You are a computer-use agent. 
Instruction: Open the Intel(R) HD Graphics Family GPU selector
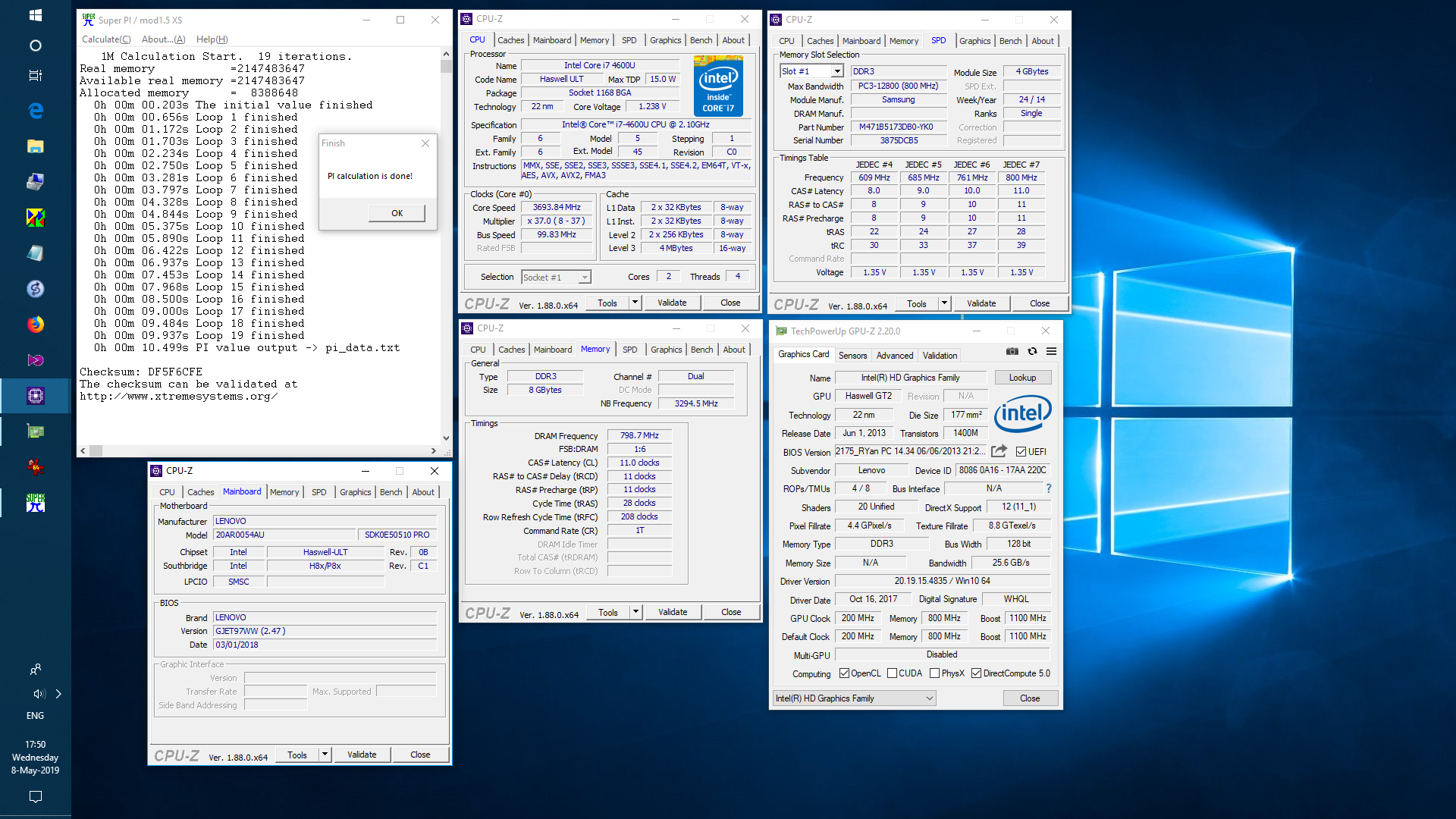(854, 698)
